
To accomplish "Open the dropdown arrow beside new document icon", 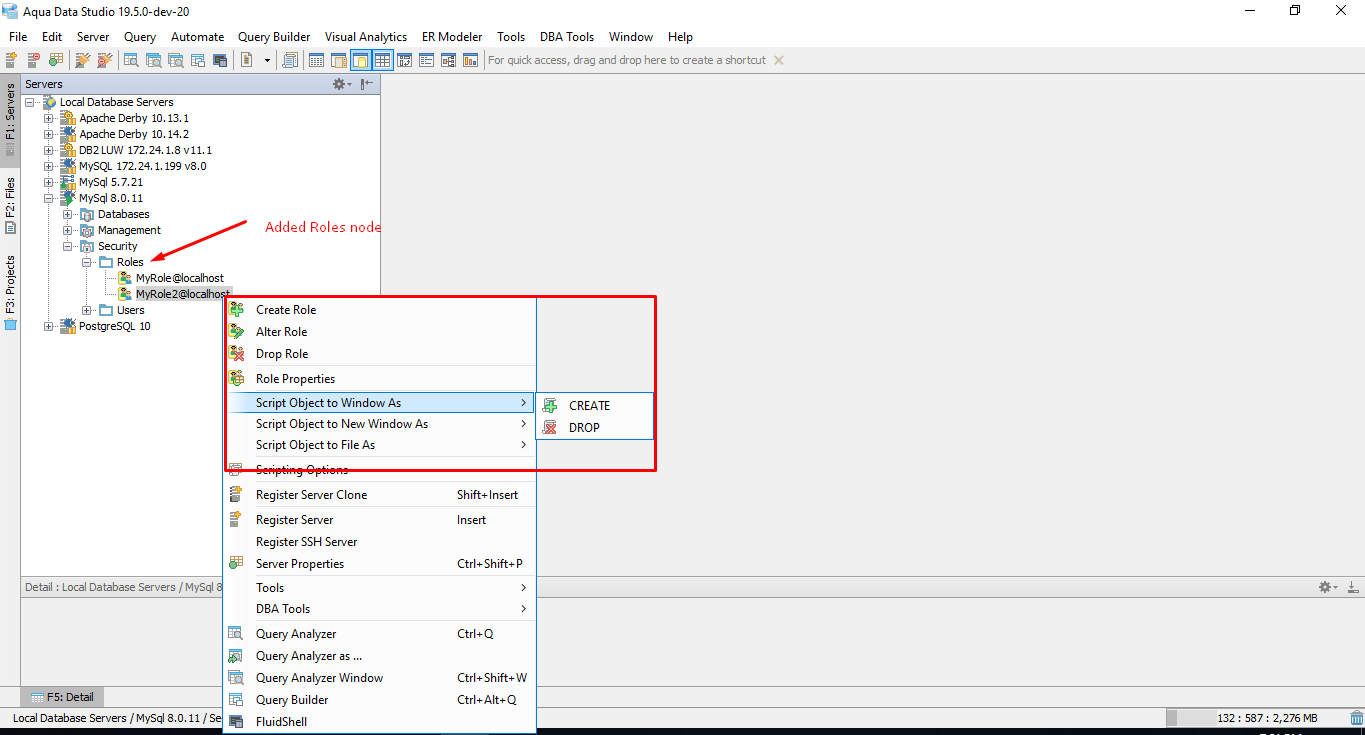I will tap(267, 60).
